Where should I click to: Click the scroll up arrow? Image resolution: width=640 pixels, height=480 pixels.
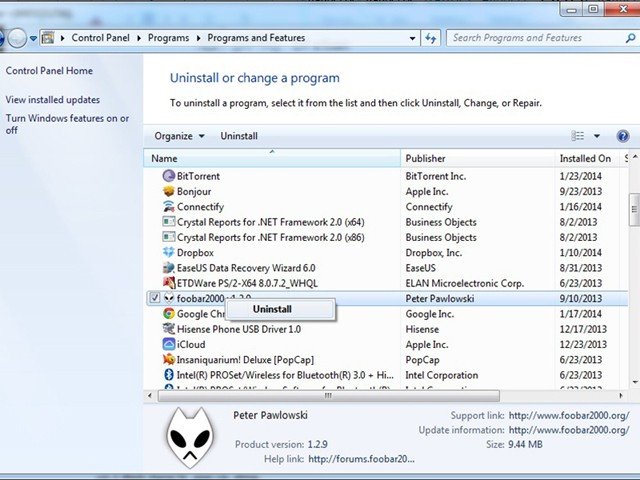pyautogui.click(x=635, y=157)
